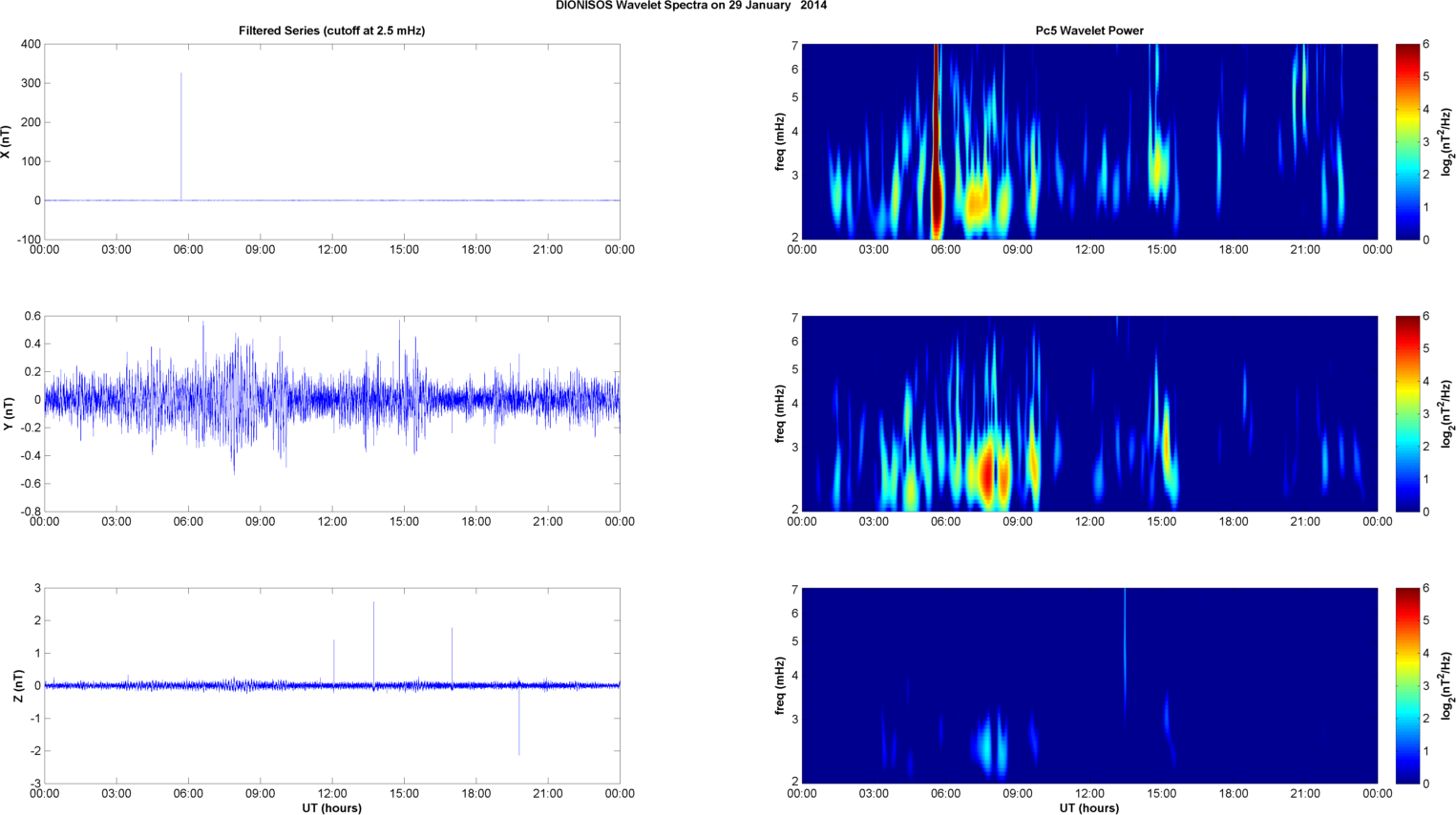The height and width of the screenshot is (815, 1456).
Task: Click the Y filtered series waveform plot
Action: [332, 413]
